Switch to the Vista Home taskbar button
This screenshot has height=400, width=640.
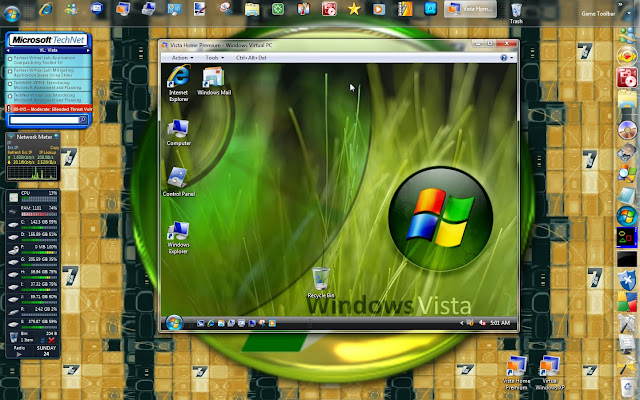470,9
